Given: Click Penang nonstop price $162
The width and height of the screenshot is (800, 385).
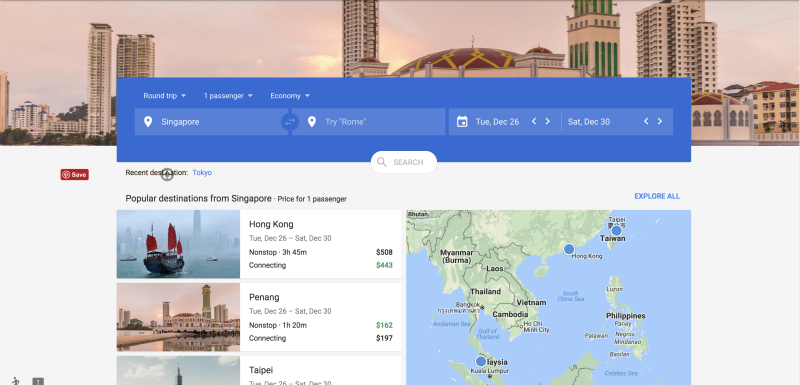Looking at the screenshot, I should coord(384,325).
